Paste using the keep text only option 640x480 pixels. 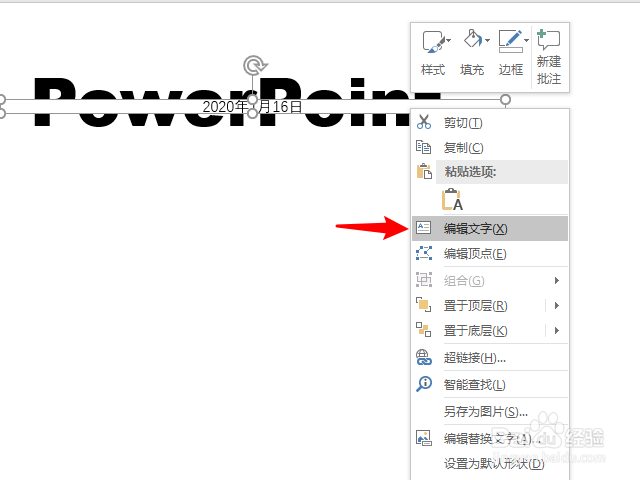point(452,199)
